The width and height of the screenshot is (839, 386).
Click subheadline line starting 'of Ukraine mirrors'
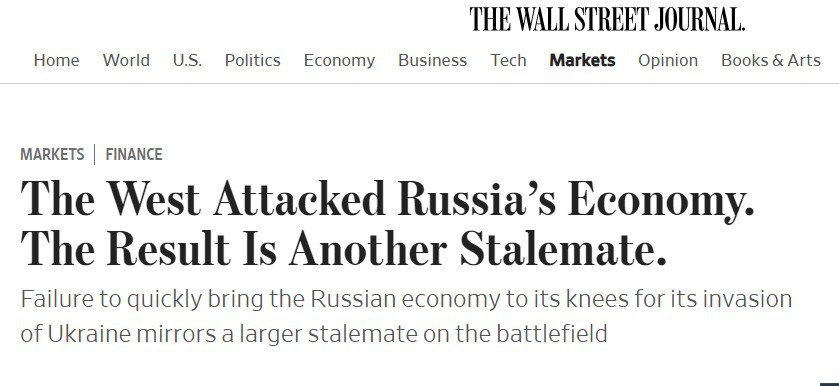(314, 334)
